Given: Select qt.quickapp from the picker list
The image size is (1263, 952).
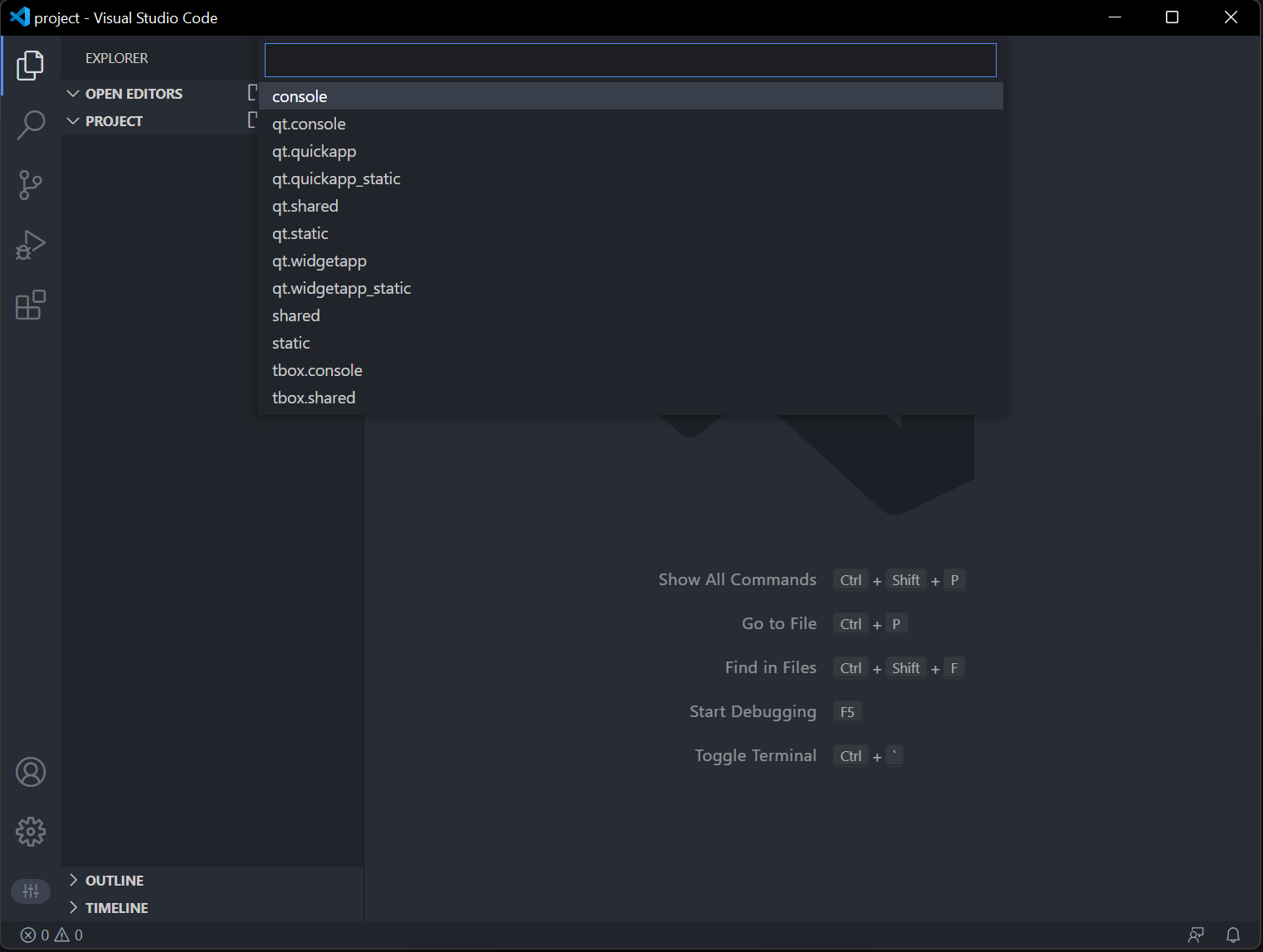Looking at the screenshot, I should (x=315, y=151).
